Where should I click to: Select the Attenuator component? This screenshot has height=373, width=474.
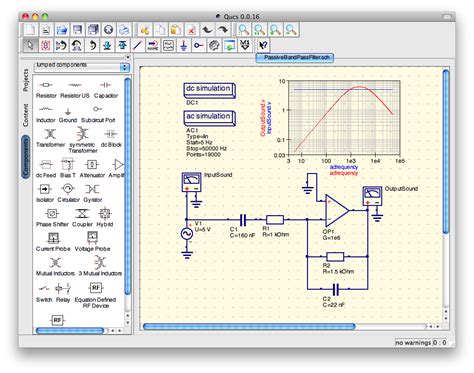(x=92, y=168)
